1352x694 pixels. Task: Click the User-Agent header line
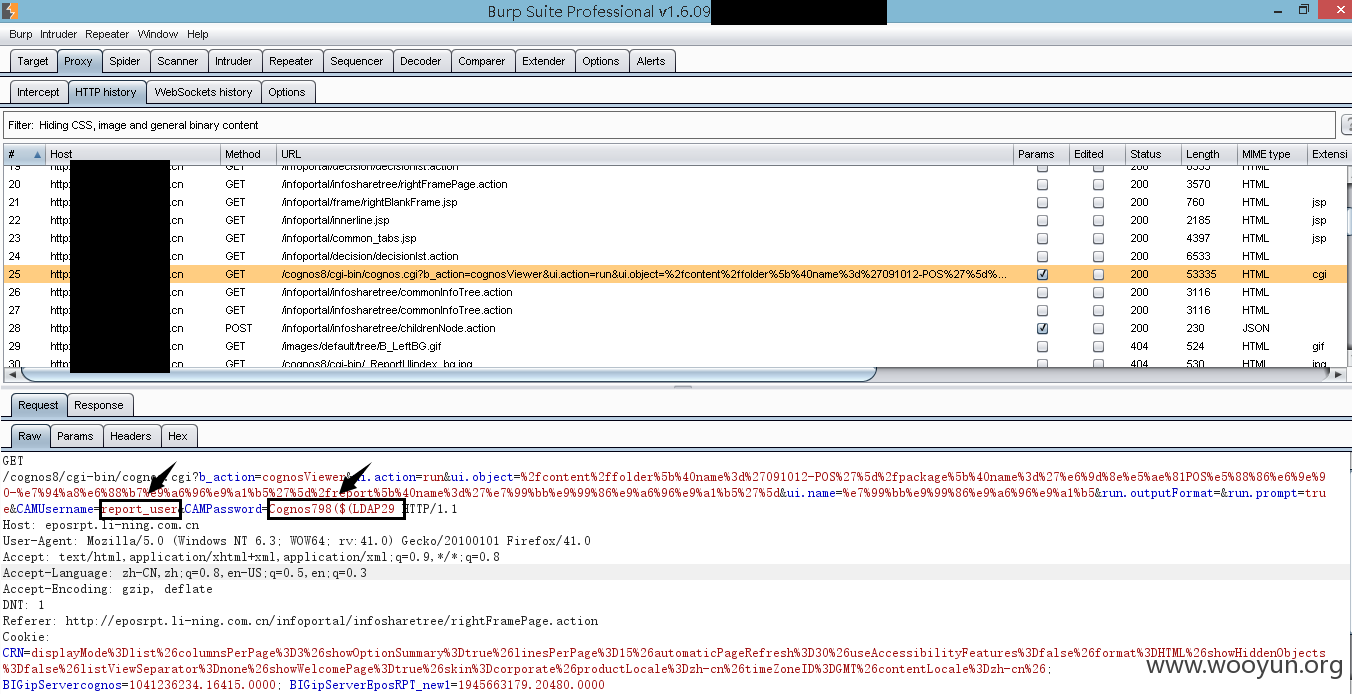pos(297,541)
